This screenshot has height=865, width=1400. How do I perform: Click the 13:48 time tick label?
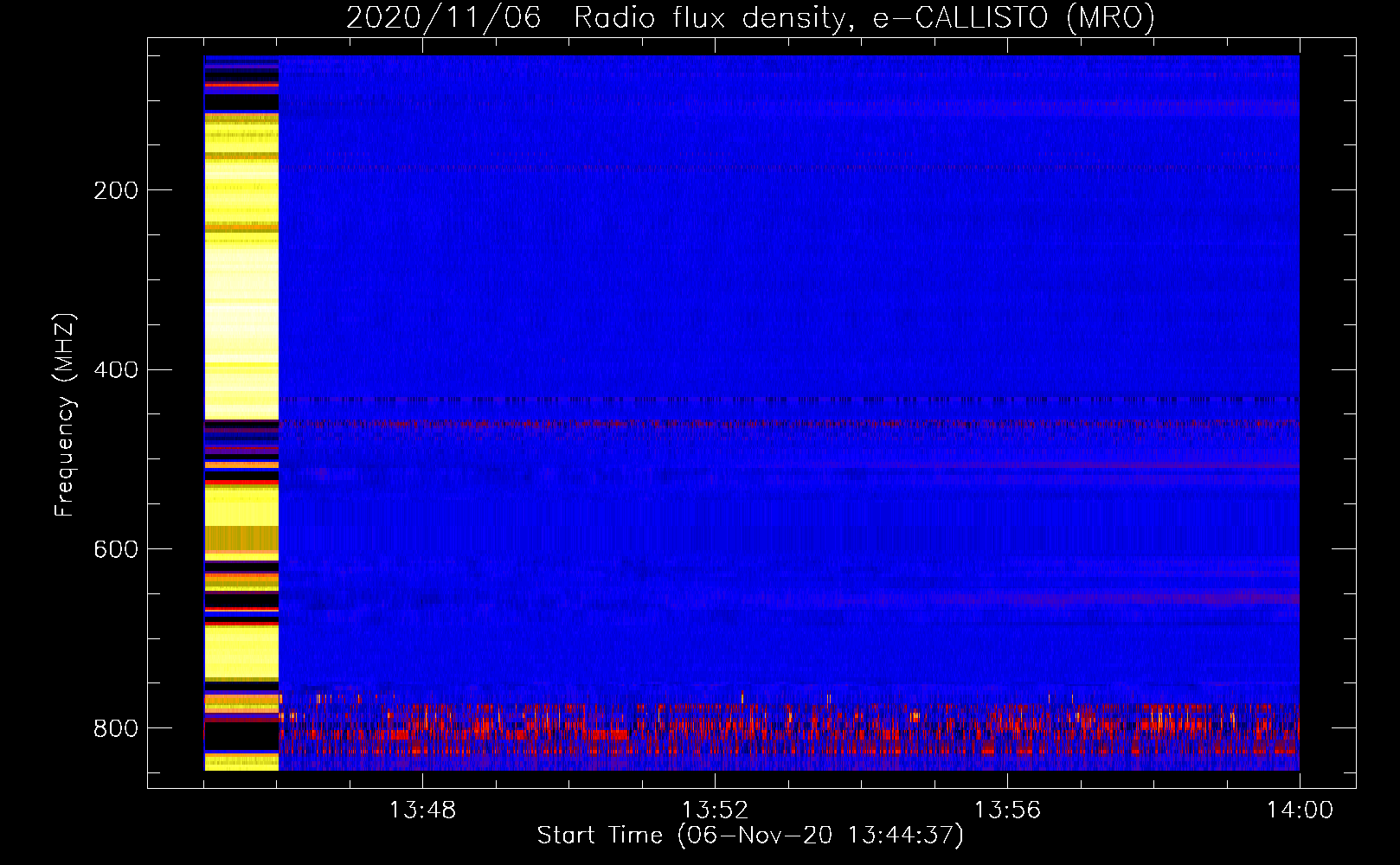click(x=422, y=811)
